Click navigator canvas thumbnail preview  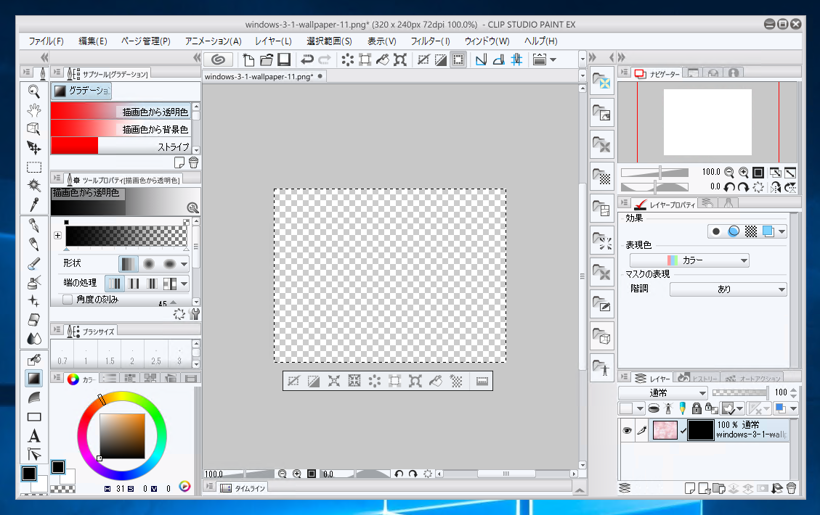pos(708,122)
